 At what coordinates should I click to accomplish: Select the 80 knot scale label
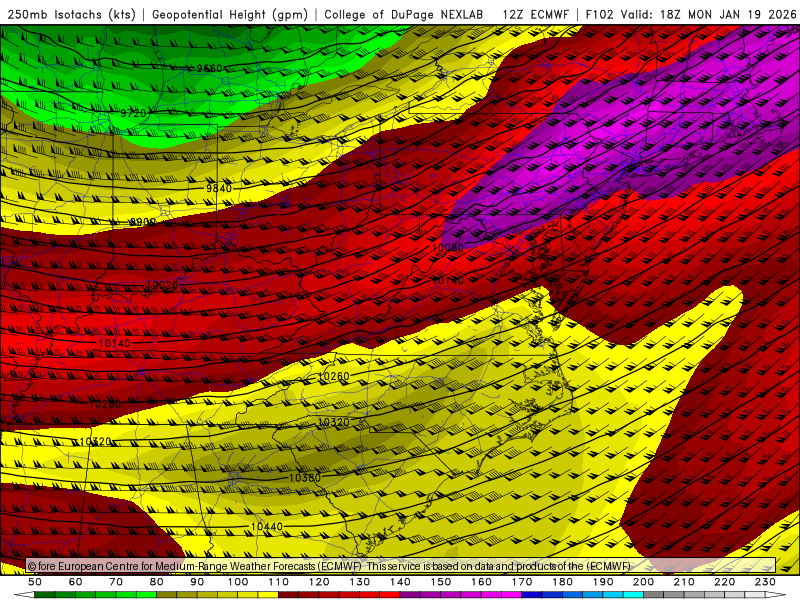pos(157,582)
